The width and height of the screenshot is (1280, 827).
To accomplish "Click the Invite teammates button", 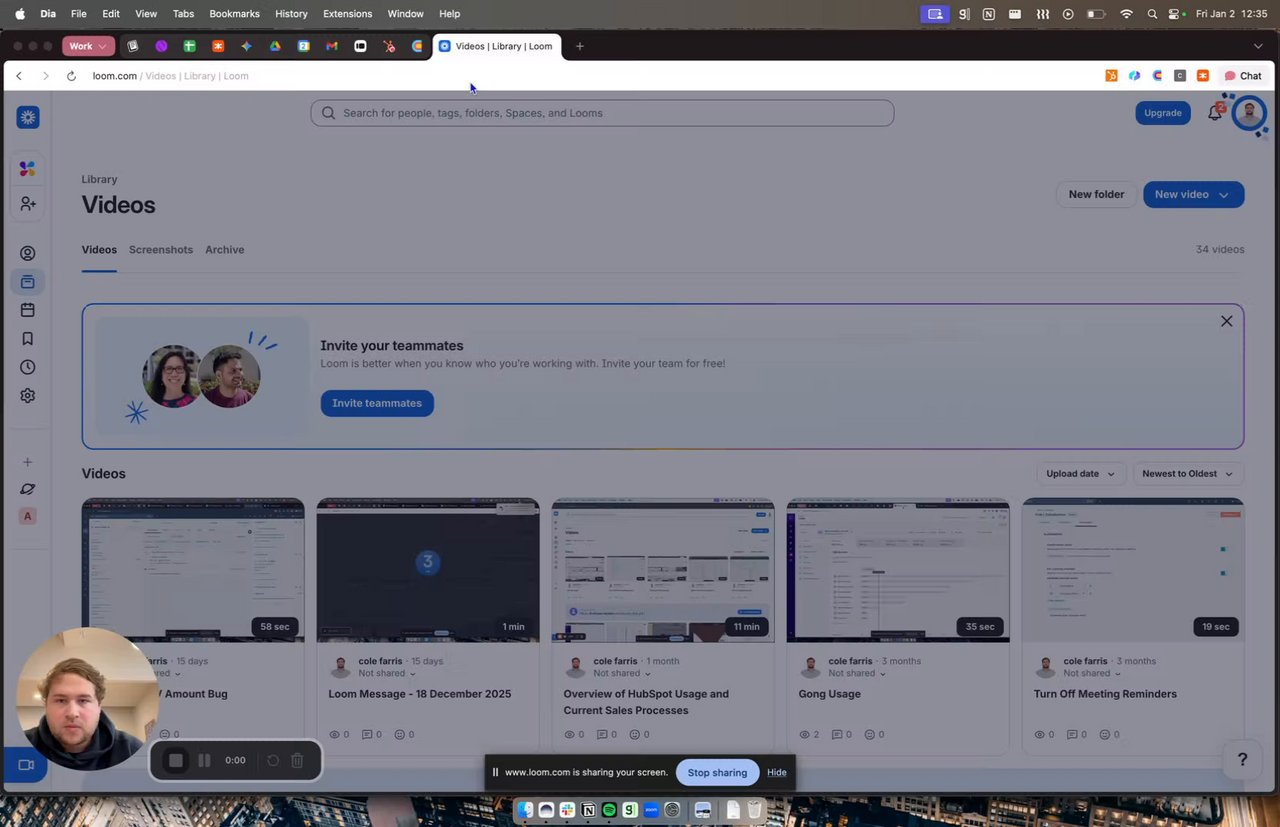I will tap(377, 403).
